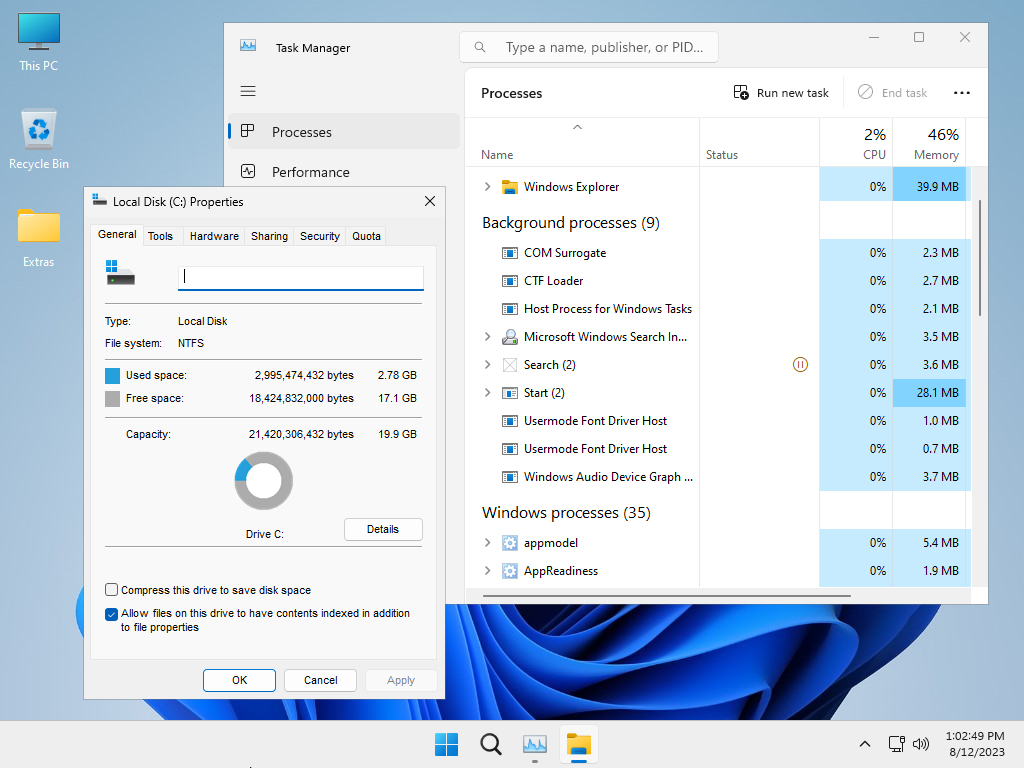Screen dimensions: 1024x768
Task: Click the AppReadiness gear icon
Action: pyautogui.click(x=509, y=571)
